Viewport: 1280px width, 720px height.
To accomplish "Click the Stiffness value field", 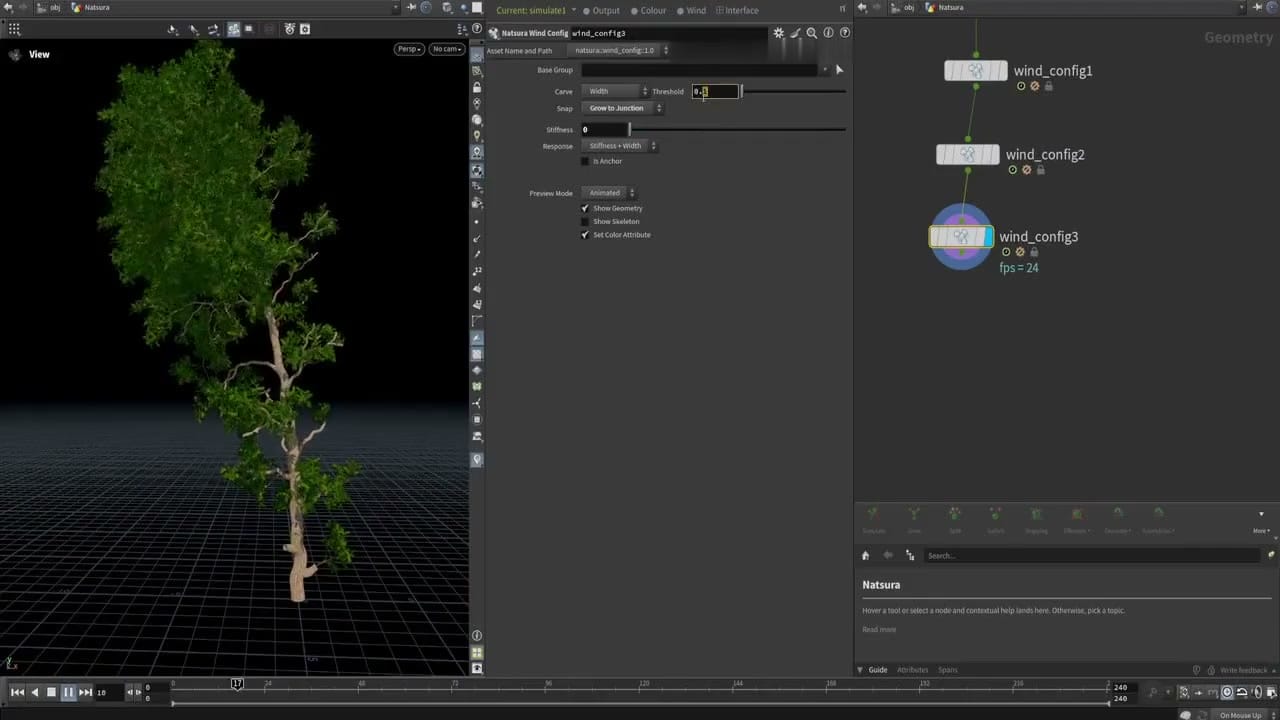I will [604, 129].
